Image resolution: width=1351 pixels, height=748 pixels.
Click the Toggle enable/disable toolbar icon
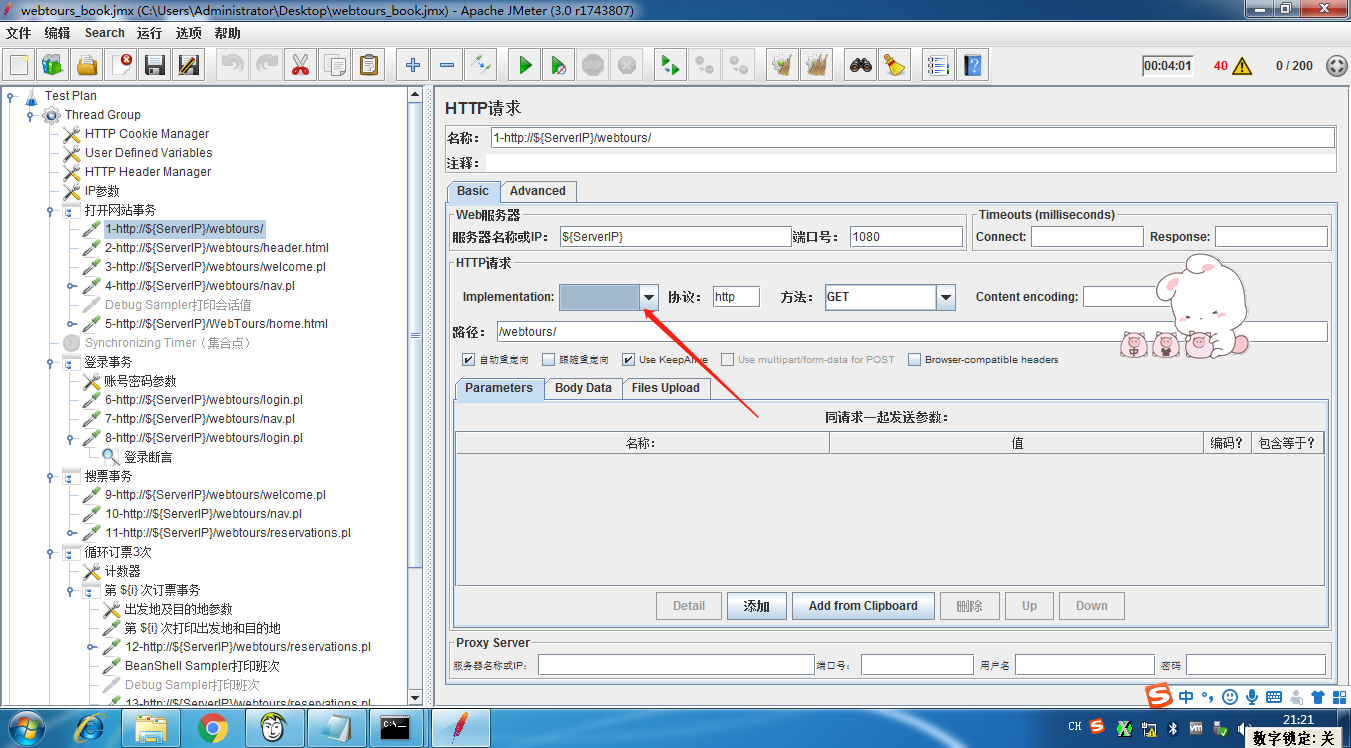click(481, 65)
